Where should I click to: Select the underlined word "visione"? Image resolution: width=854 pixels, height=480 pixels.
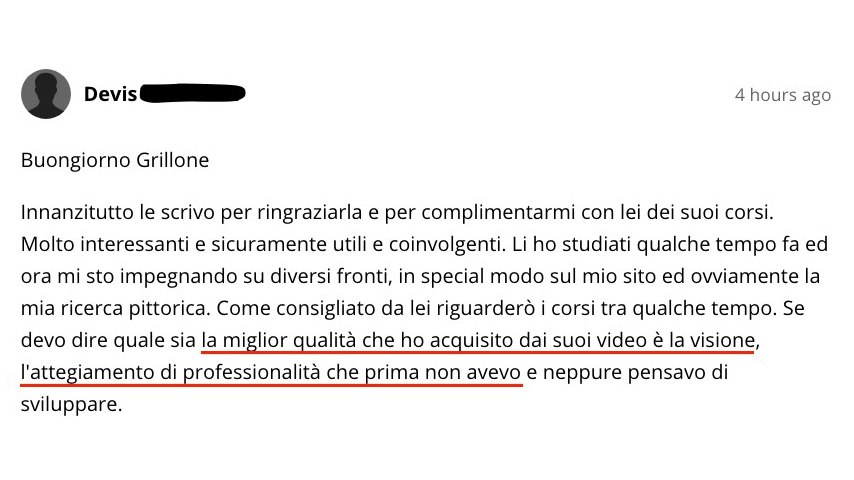(x=723, y=340)
